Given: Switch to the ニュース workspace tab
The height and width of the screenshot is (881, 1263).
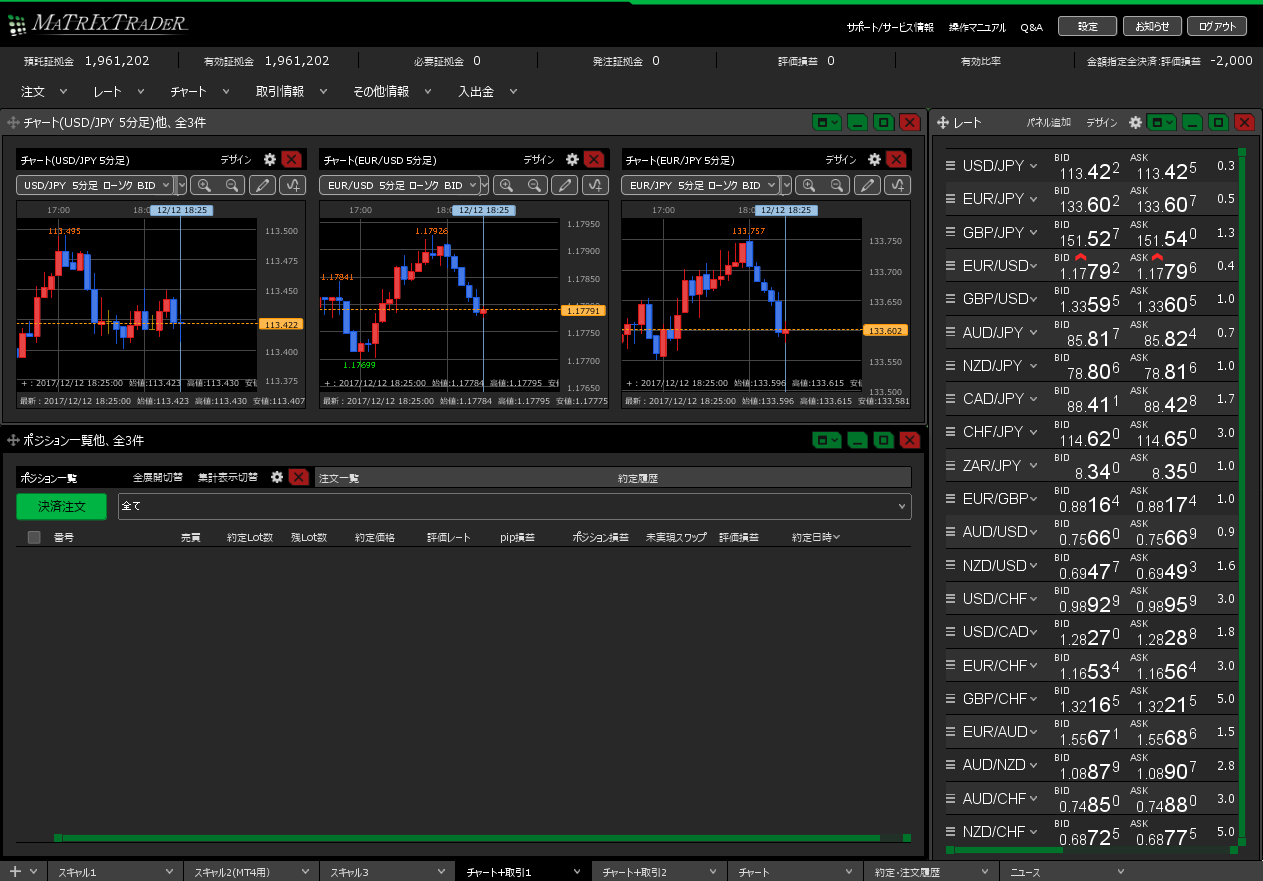Looking at the screenshot, I should point(1067,872).
